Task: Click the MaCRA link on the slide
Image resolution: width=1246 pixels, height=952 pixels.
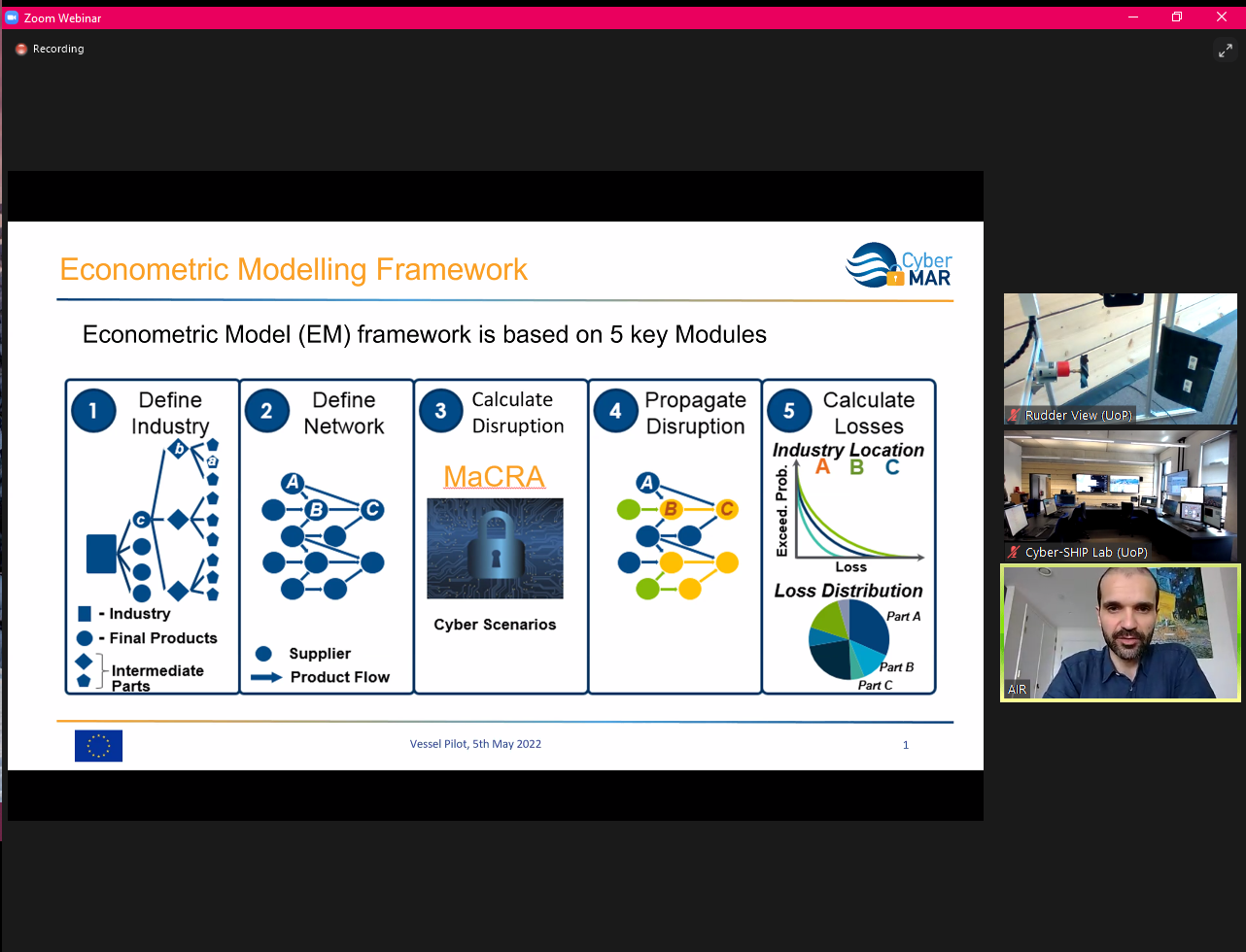Action: (x=494, y=476)
